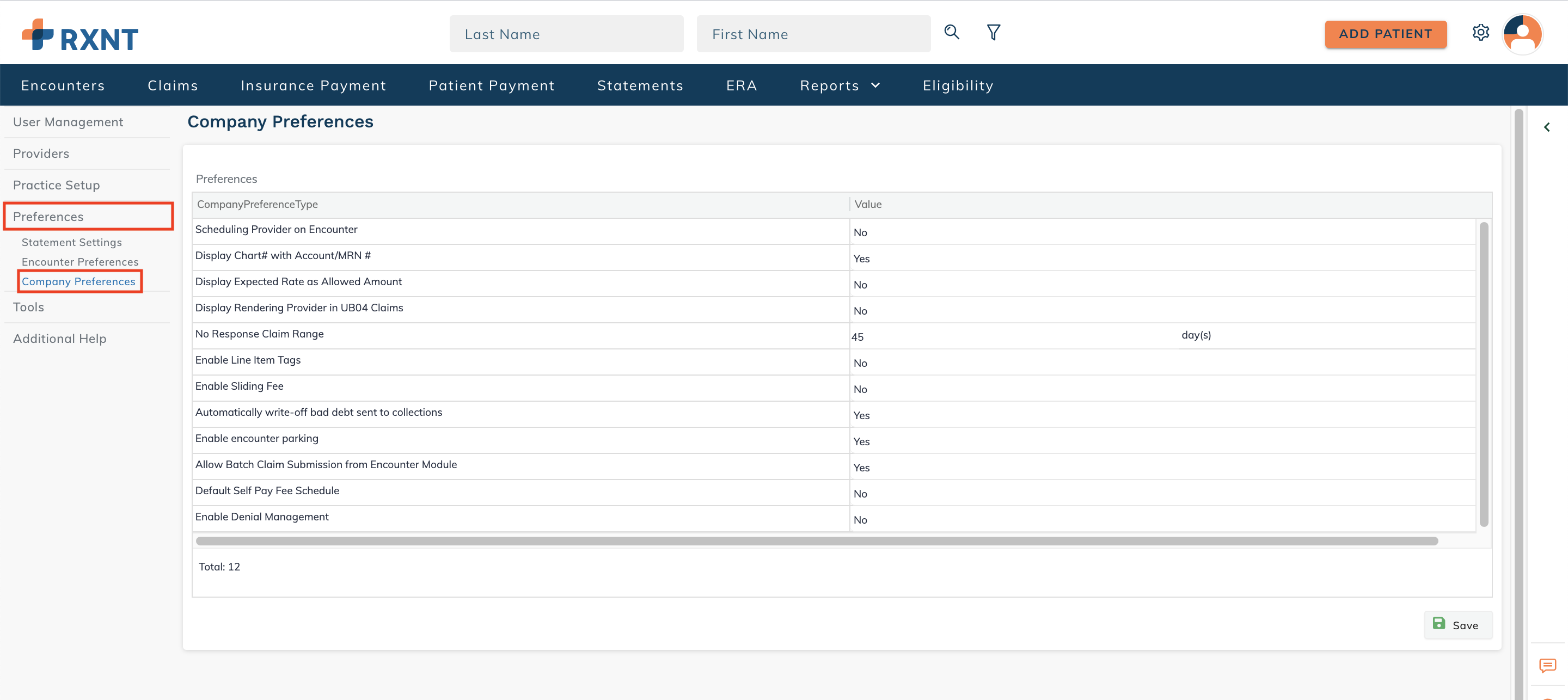This screenshot has height=700, width=1568.
Task: Go to Insurance Payment
Action: point(314,85)
